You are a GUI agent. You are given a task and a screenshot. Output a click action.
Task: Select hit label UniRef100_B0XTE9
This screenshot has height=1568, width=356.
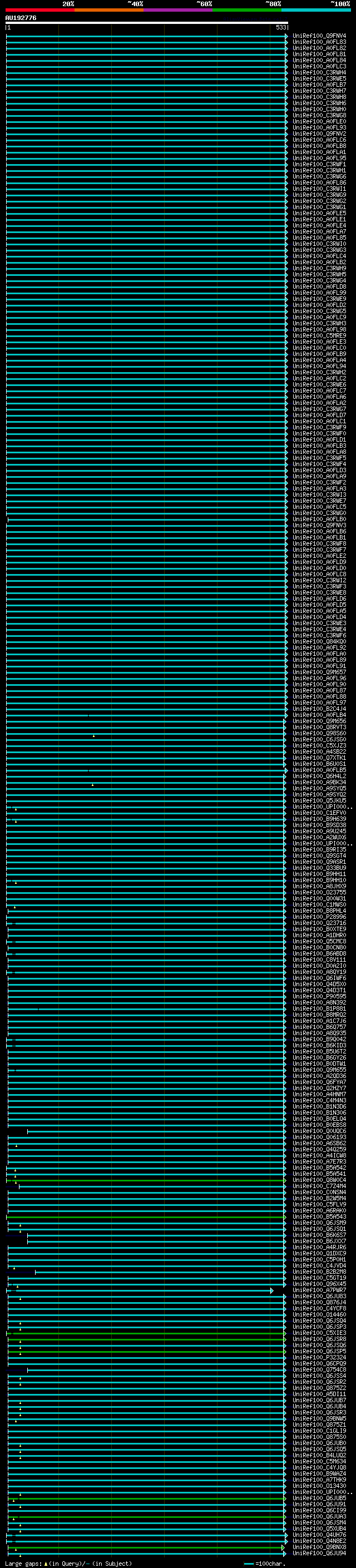click(x=319, y=929)
